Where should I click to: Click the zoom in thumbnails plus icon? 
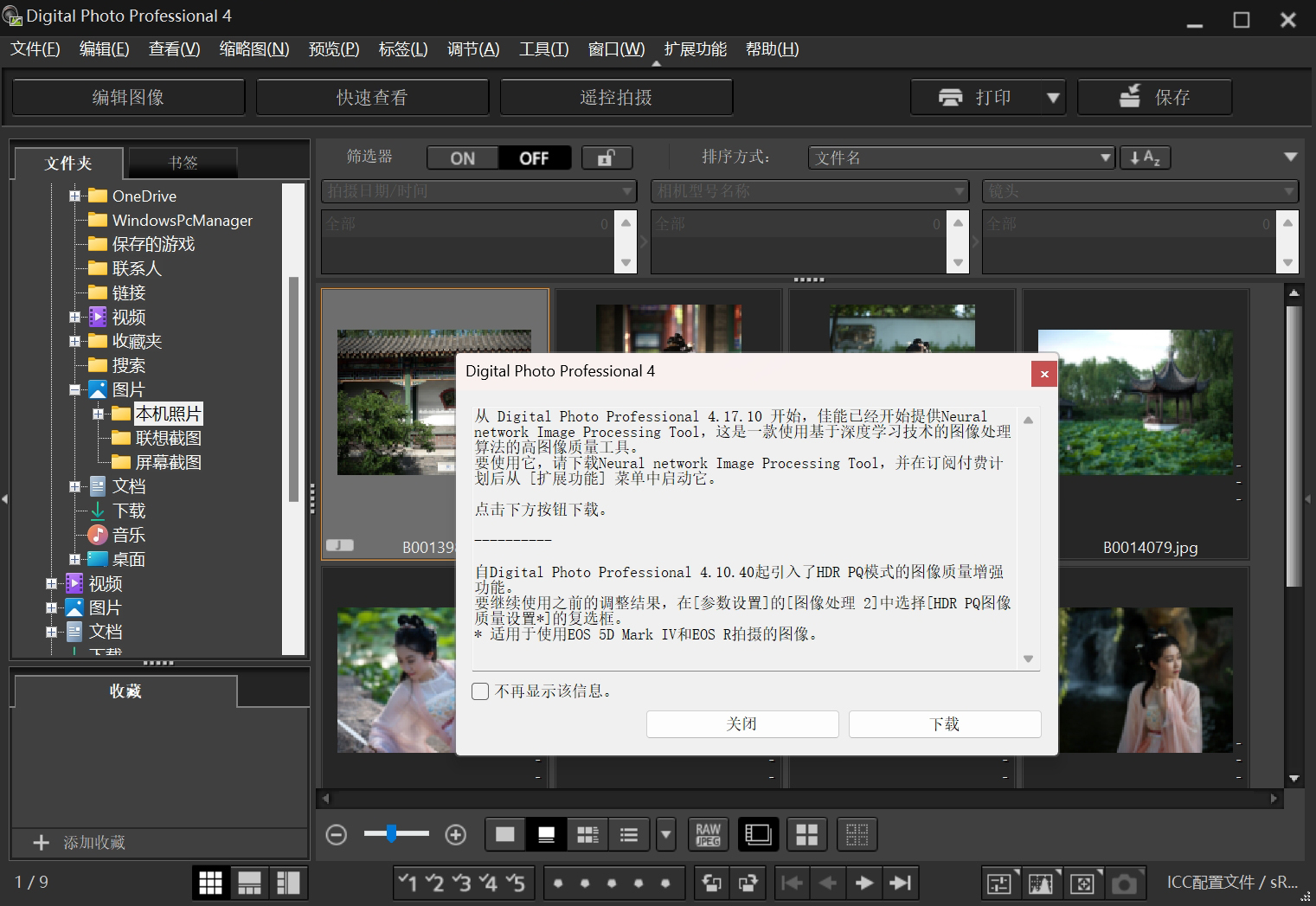coord(455,834)
